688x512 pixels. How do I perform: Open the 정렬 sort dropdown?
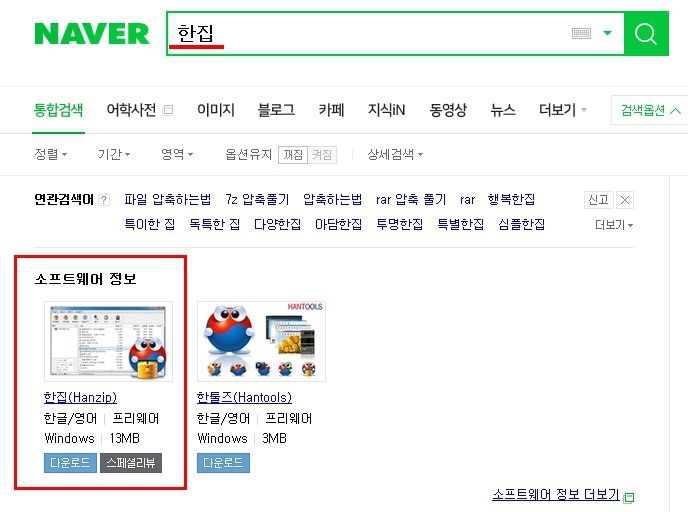click(x=50, y=154)
